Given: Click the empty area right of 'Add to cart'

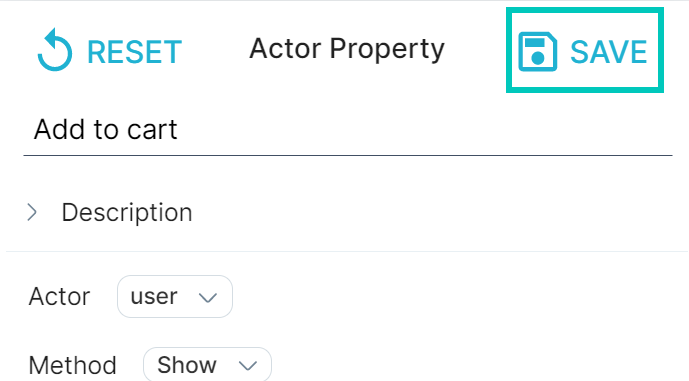Looking at the screenshot, I should point(422,130).
